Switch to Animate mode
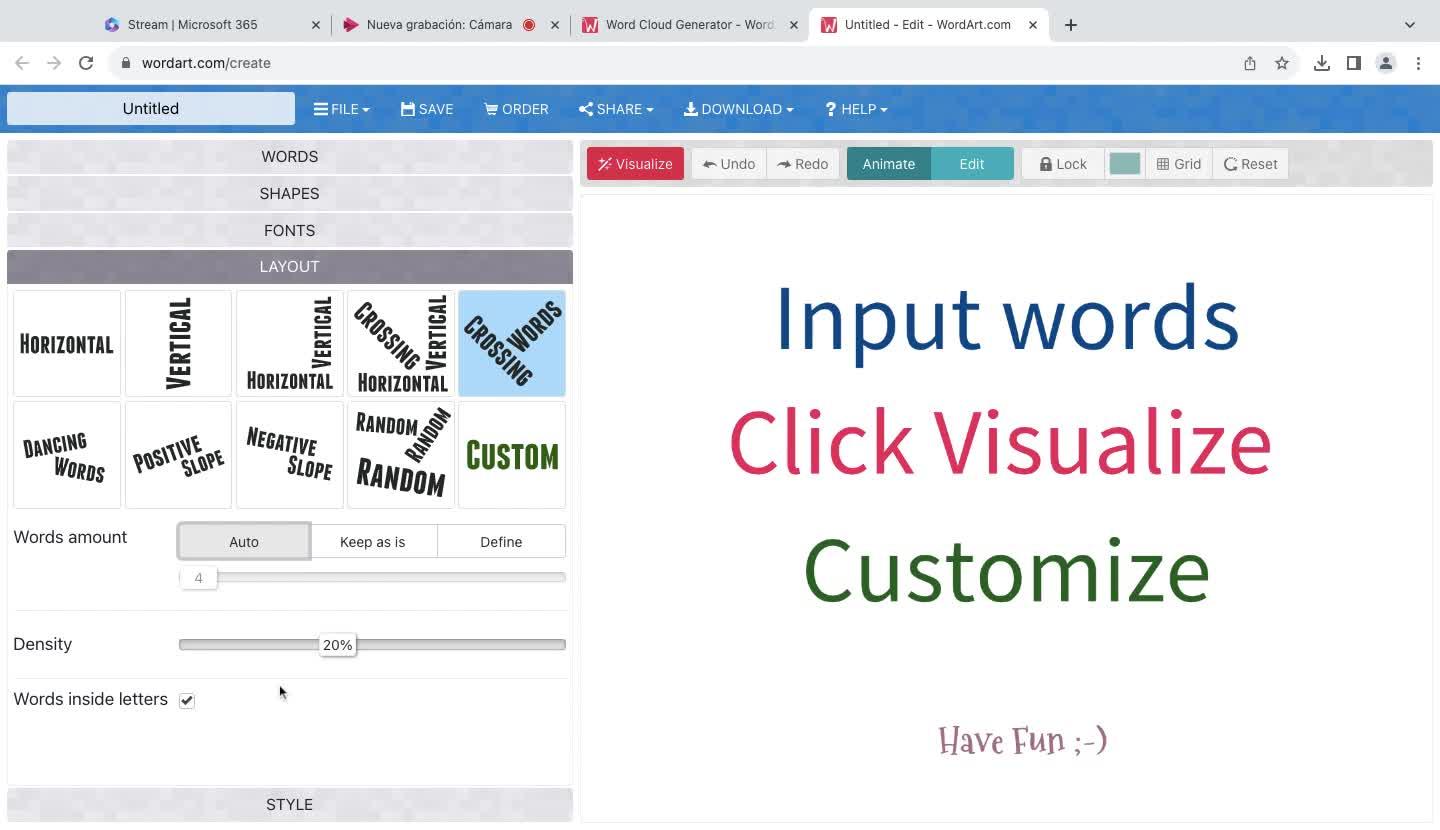 tap(889, 164)
